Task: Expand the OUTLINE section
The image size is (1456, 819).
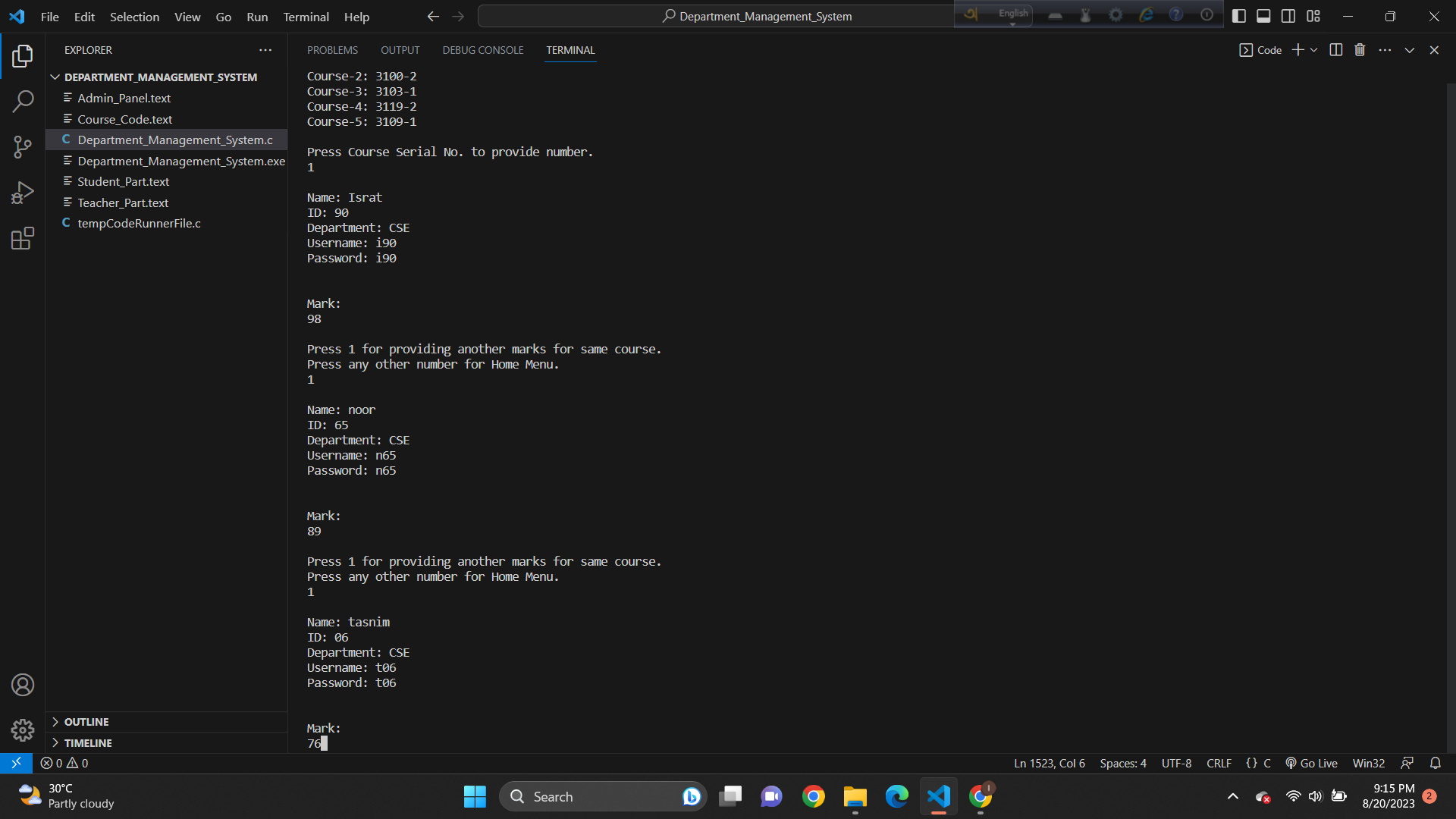Action: (86, 721)
